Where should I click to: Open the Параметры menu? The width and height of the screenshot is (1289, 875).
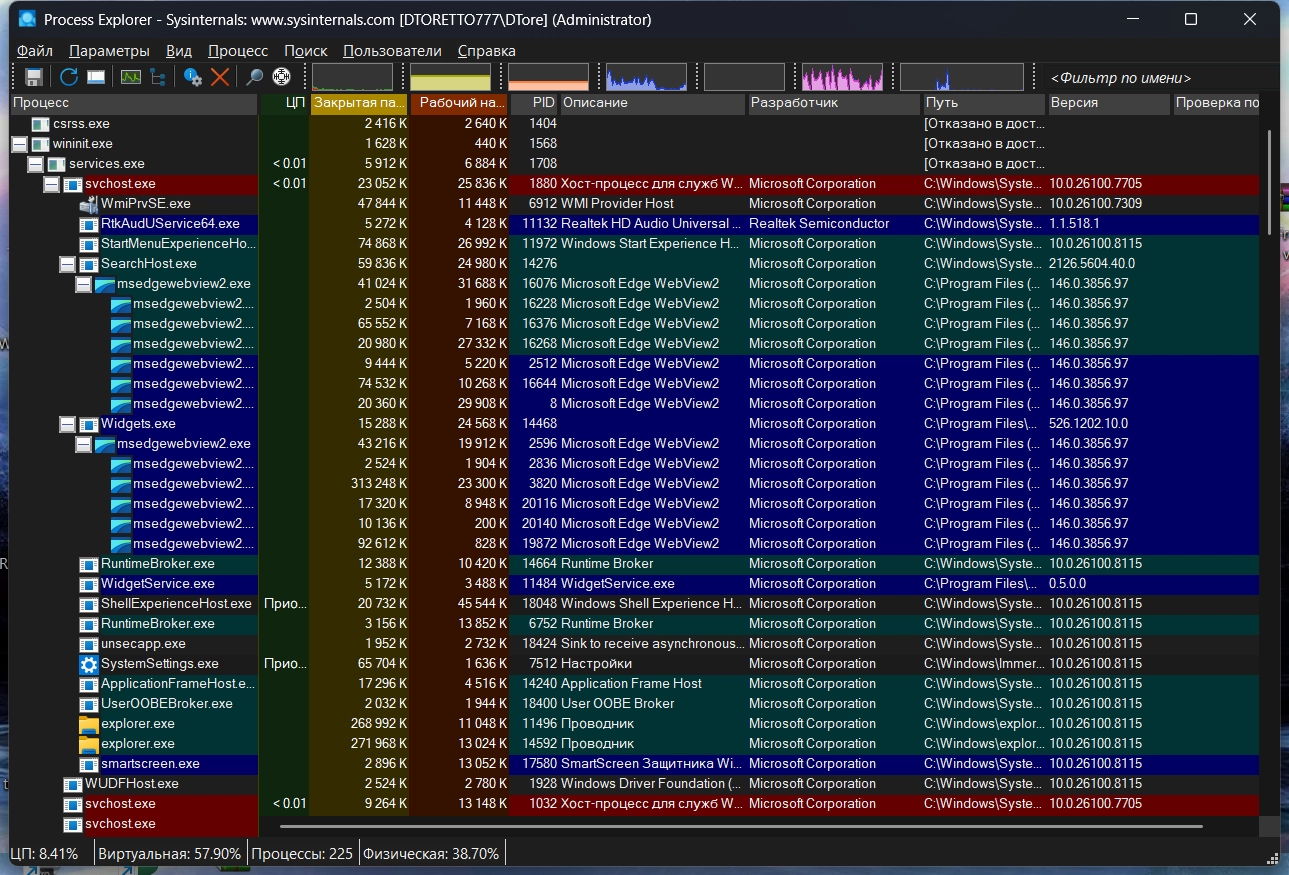[x=109, y=51]
